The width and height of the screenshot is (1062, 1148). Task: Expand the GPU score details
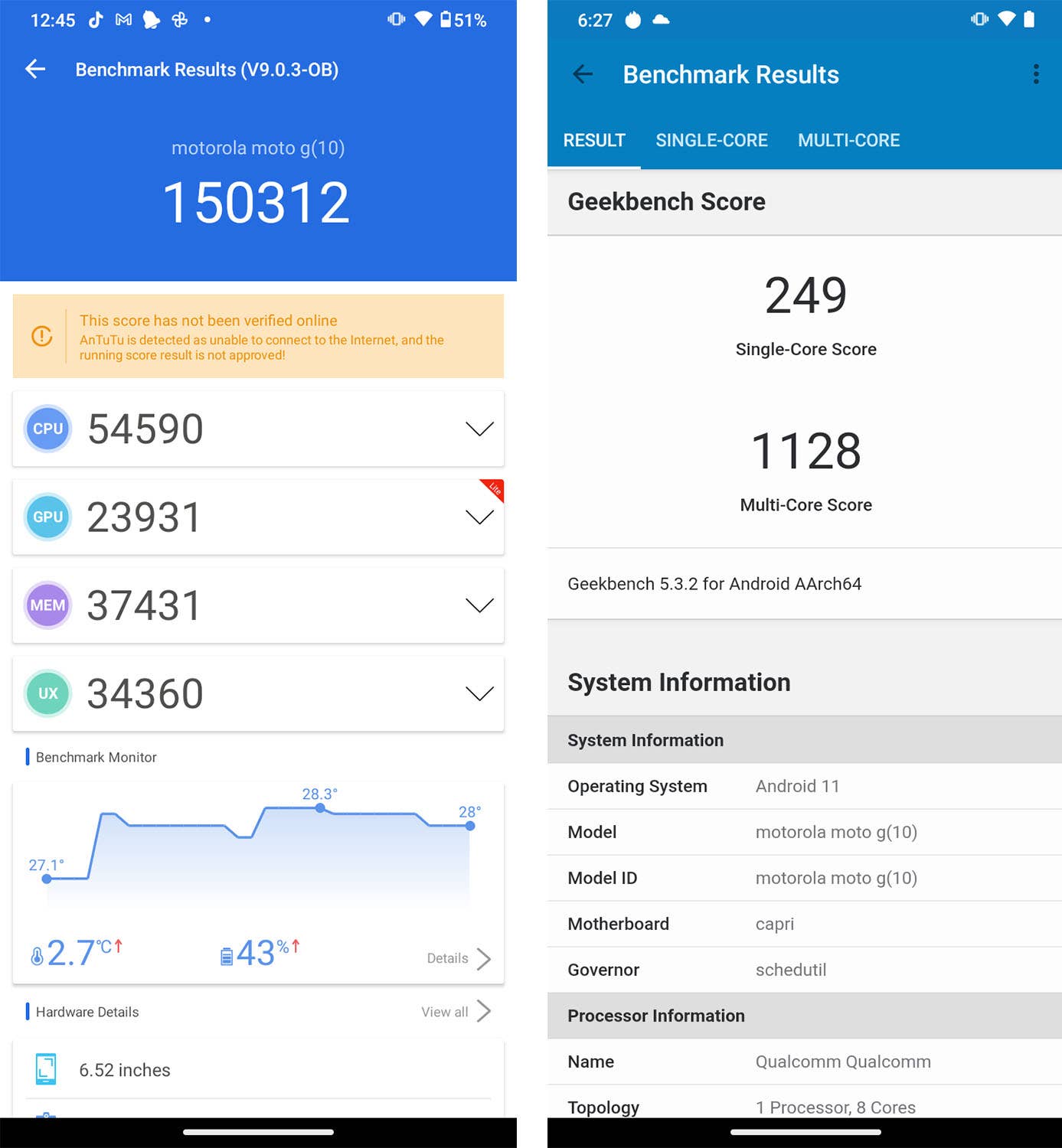click(479, 517)
